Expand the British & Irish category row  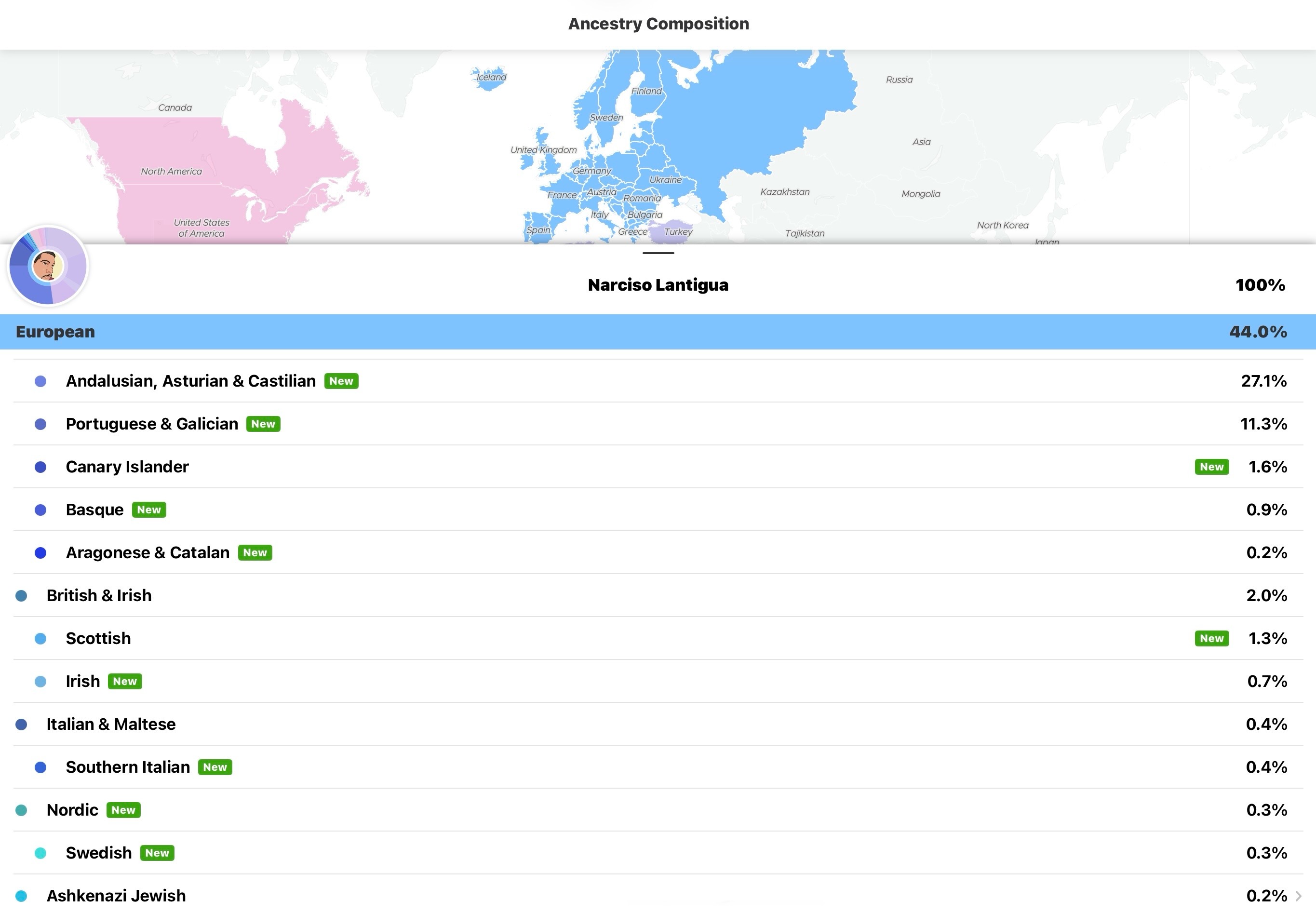pyautogui.click(x=99, y=595)
